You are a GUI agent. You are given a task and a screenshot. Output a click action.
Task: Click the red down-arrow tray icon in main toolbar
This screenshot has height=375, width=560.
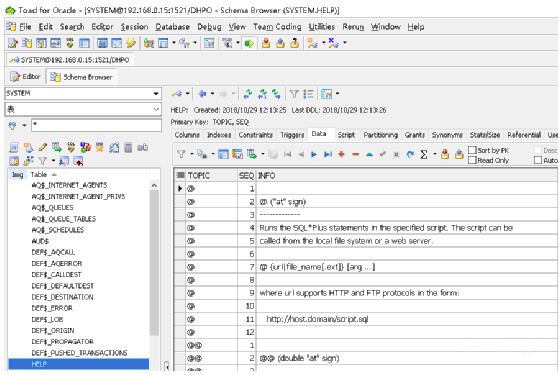point(266,43)
